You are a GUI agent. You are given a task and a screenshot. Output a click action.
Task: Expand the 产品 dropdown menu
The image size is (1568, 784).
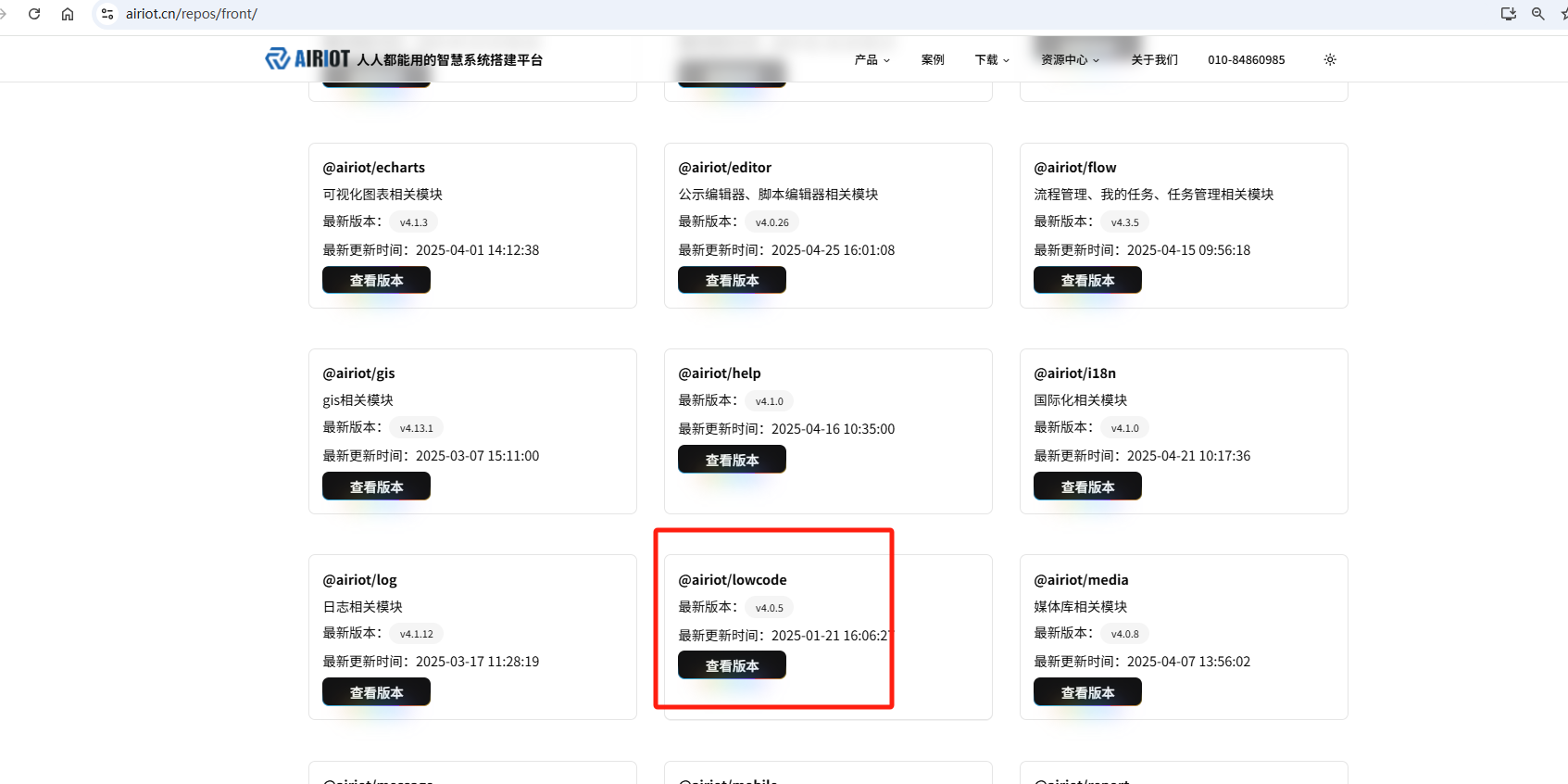pos(872,59)
